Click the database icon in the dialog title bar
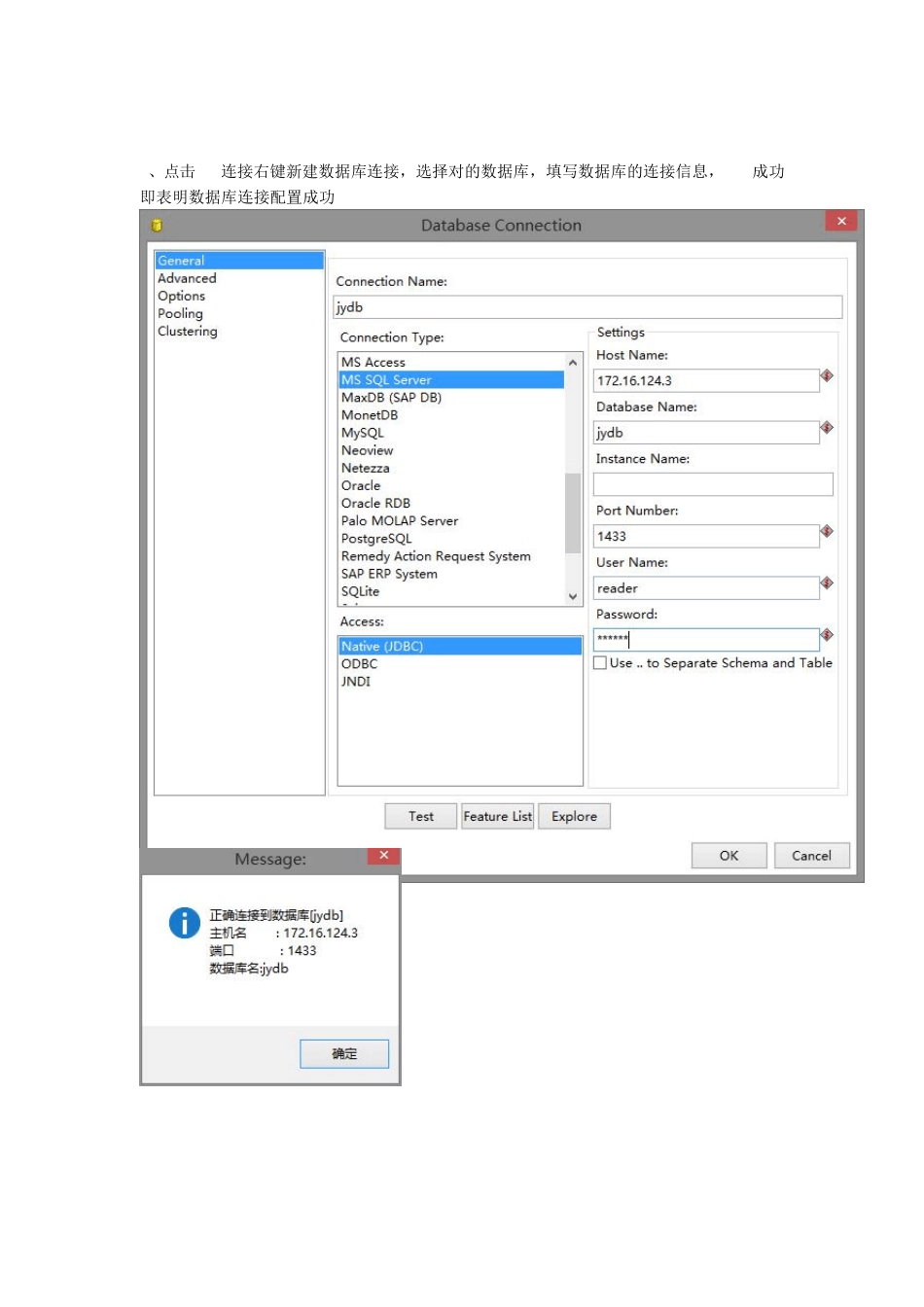 (157, 226)
